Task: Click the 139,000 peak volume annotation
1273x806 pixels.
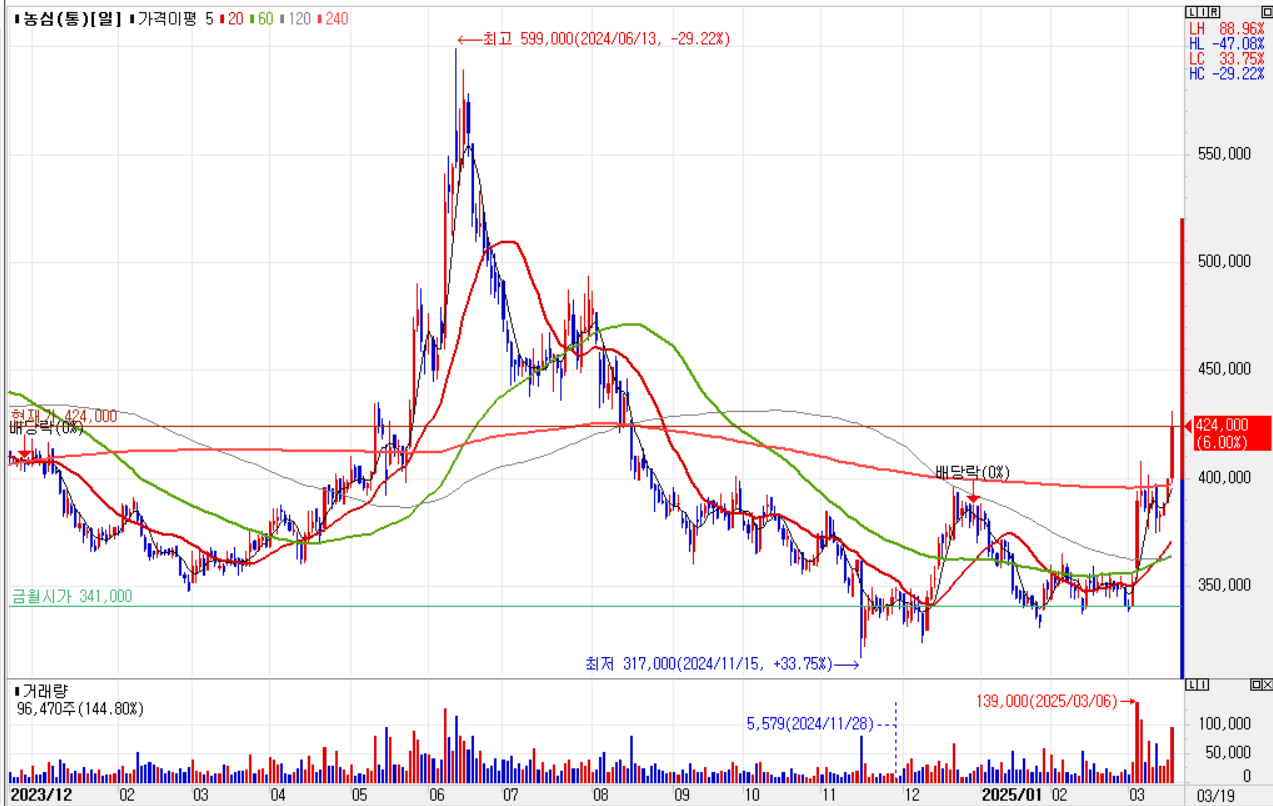Action: (1047, 701)
